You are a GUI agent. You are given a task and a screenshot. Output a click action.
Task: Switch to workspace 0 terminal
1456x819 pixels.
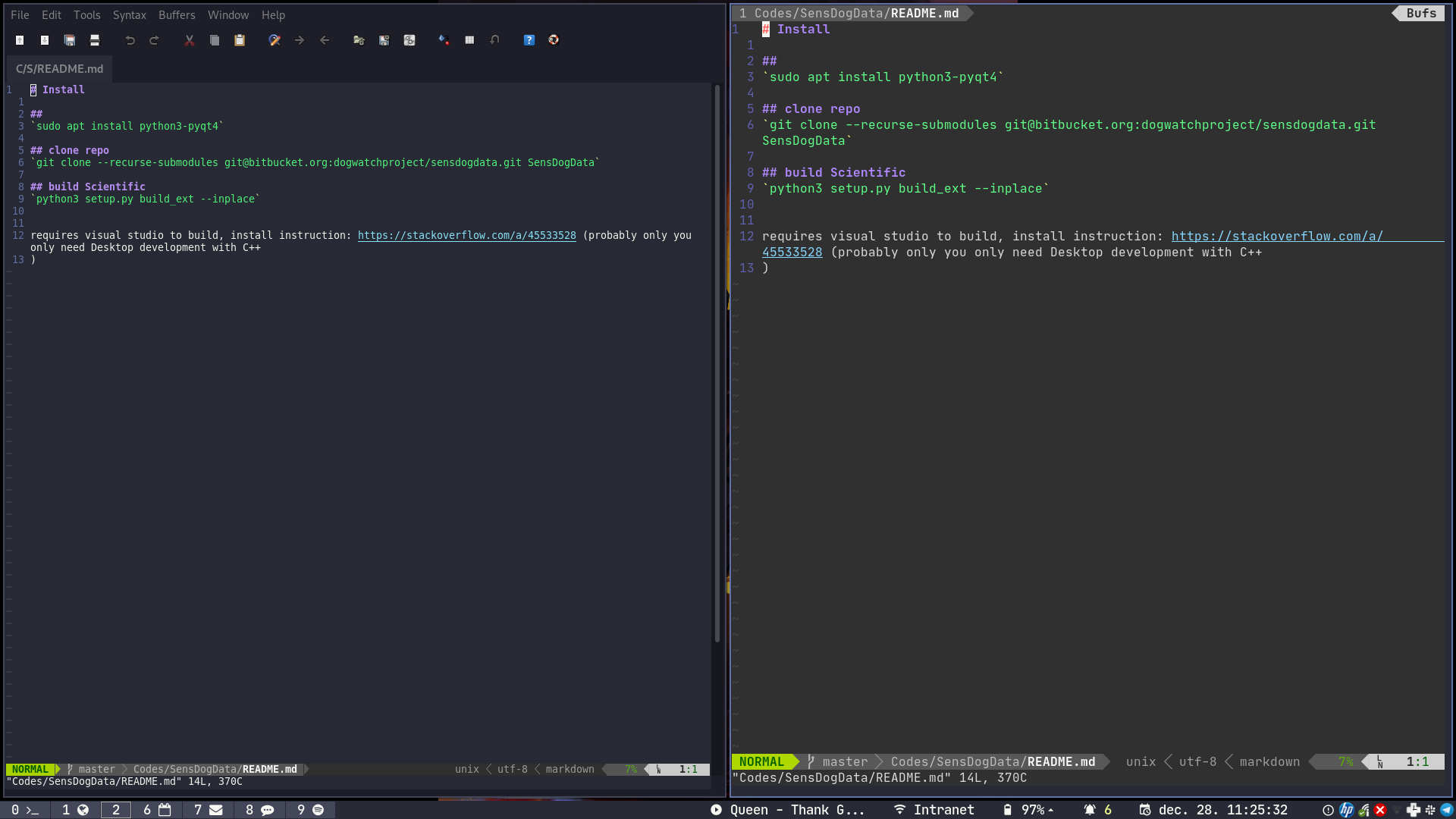(x=24, y=810)
